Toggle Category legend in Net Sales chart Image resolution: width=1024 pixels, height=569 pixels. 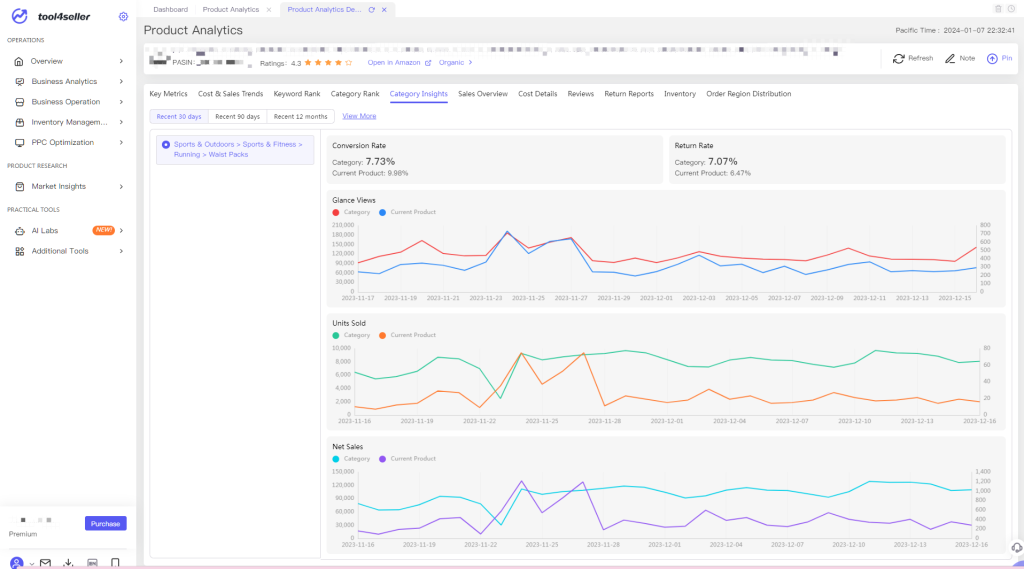tap(351, 459)
